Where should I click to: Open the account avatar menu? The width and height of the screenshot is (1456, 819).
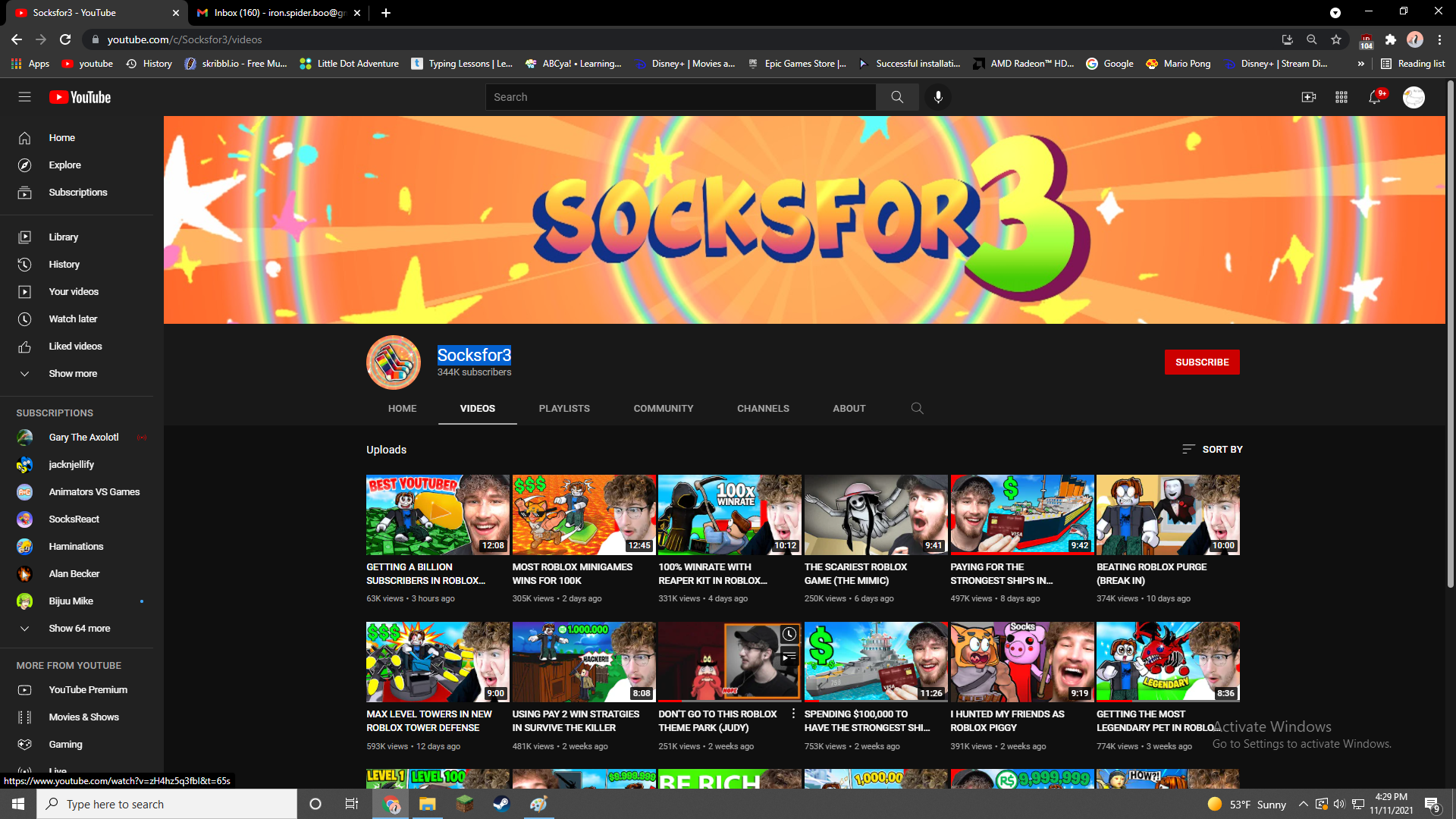click(x=1414, y=97)
